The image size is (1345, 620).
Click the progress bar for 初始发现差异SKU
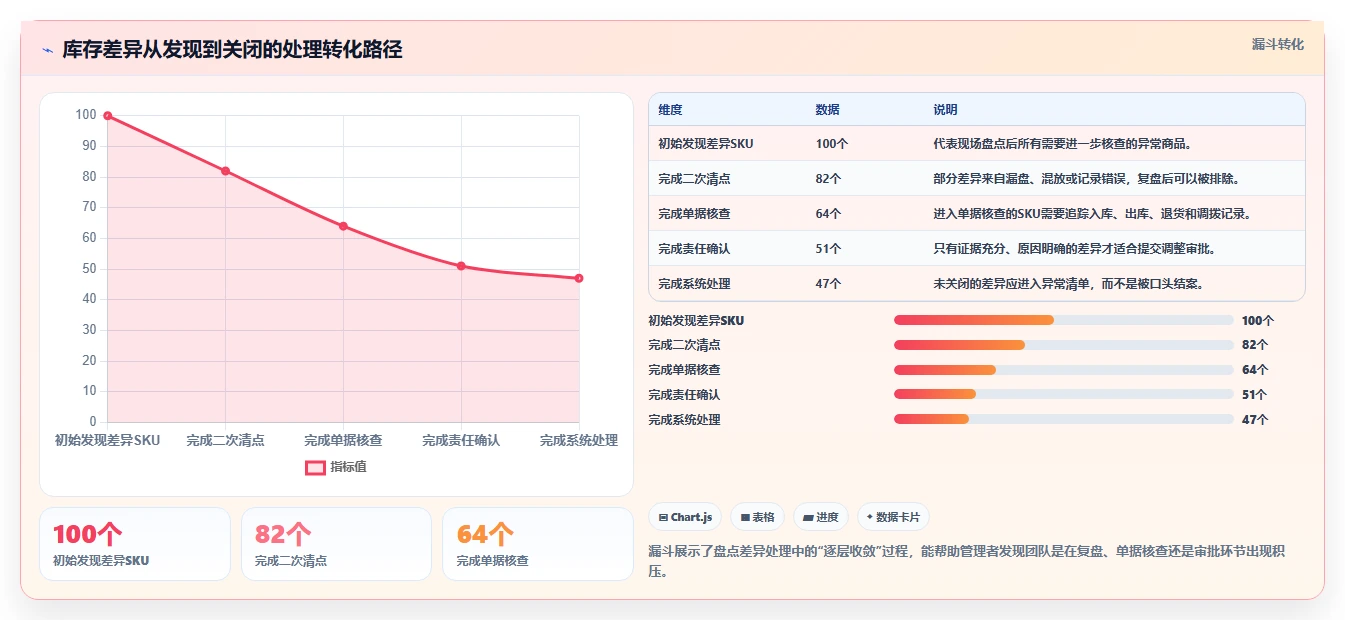pyautogui.click(x=1064, y=320)
